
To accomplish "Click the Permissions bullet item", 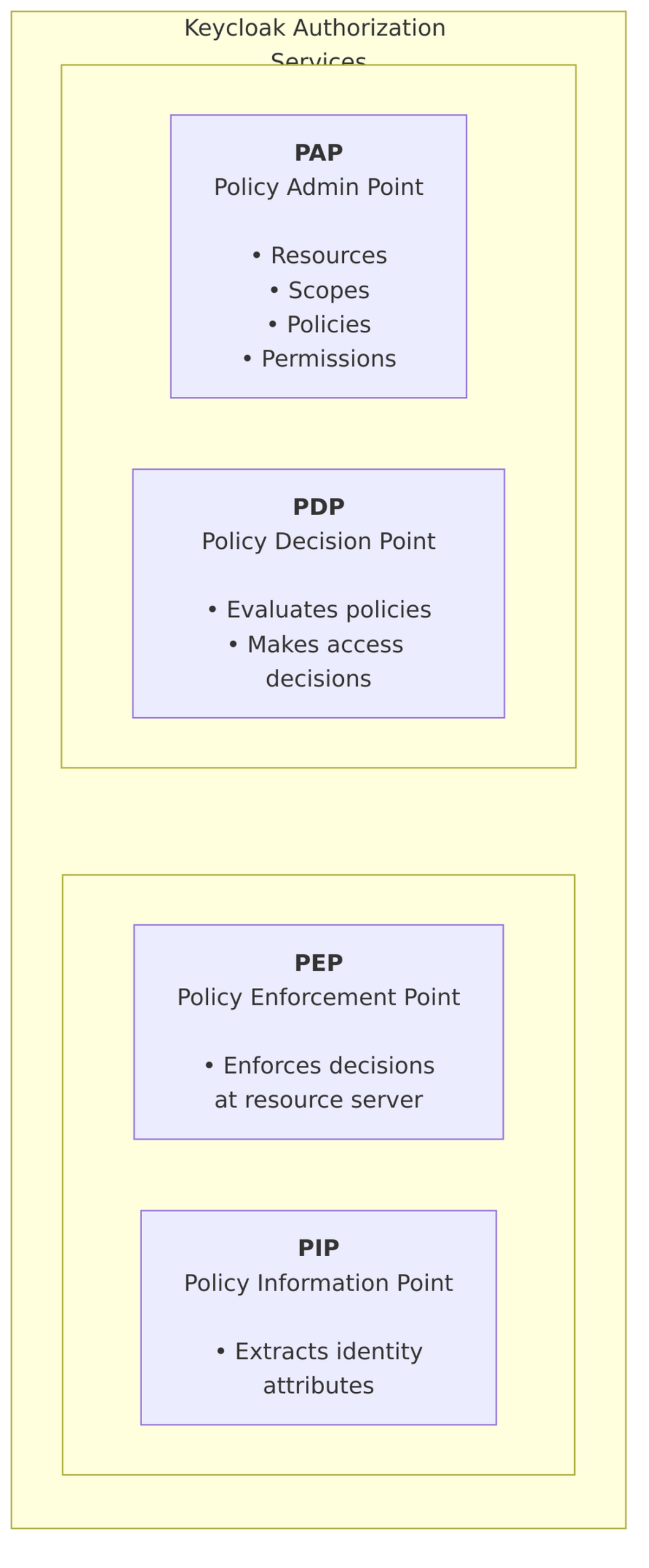I will coord(319,359).
